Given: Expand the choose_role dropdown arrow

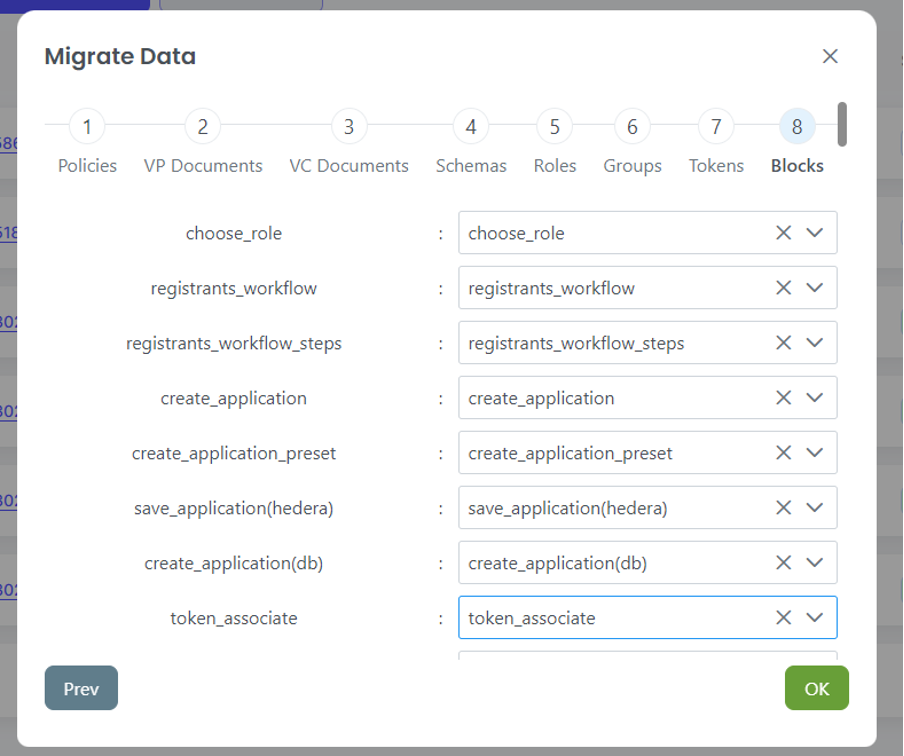Looking at the screenshot, I should (814, 233).
